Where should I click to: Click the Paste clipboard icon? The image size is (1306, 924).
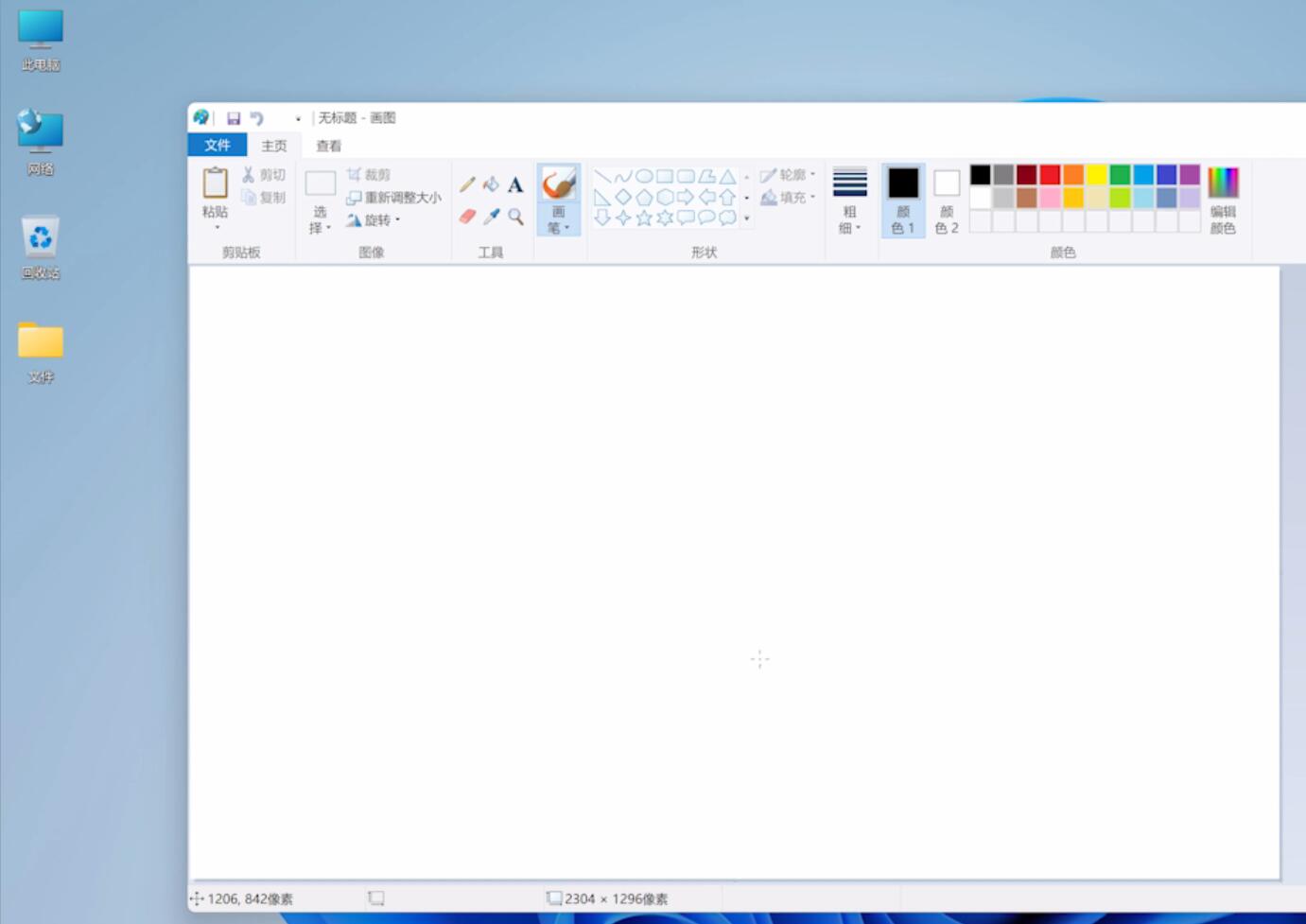tap(216, 183)
